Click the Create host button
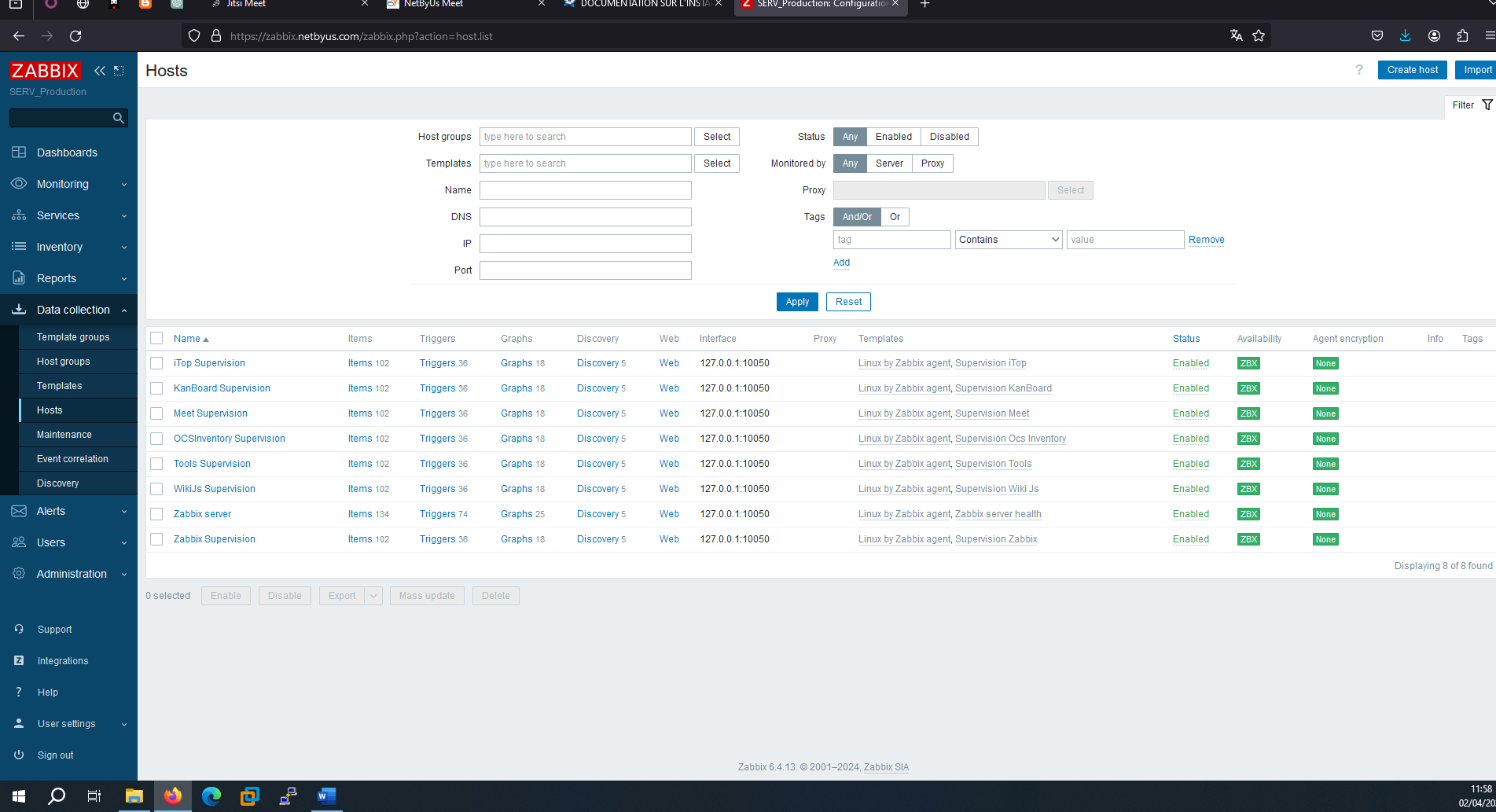The width and height of the screenshot is (1496, 812). coord(1412,70)
